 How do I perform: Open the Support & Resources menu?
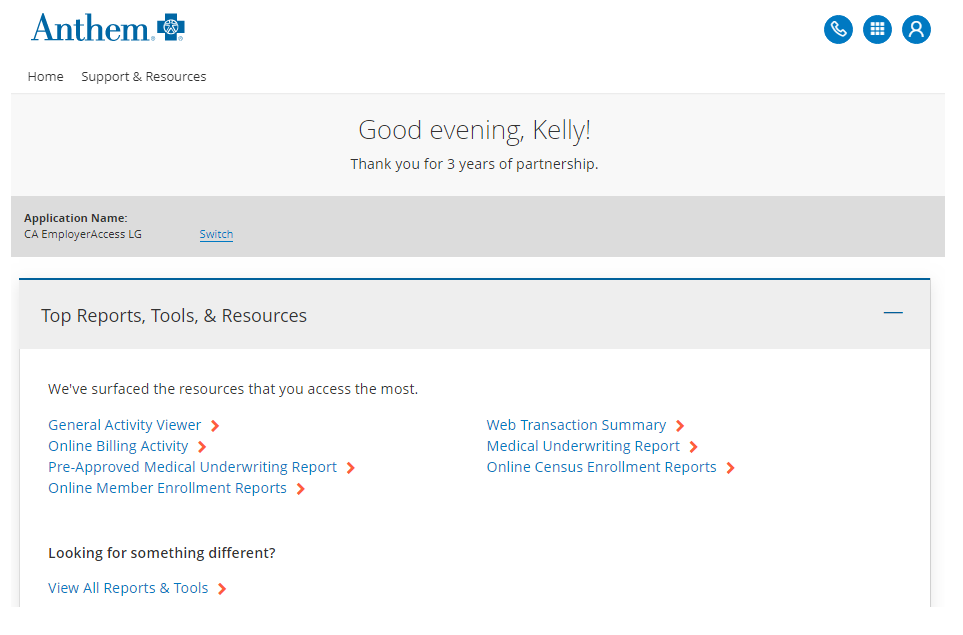pyautogui.click(x=144, y=77)
